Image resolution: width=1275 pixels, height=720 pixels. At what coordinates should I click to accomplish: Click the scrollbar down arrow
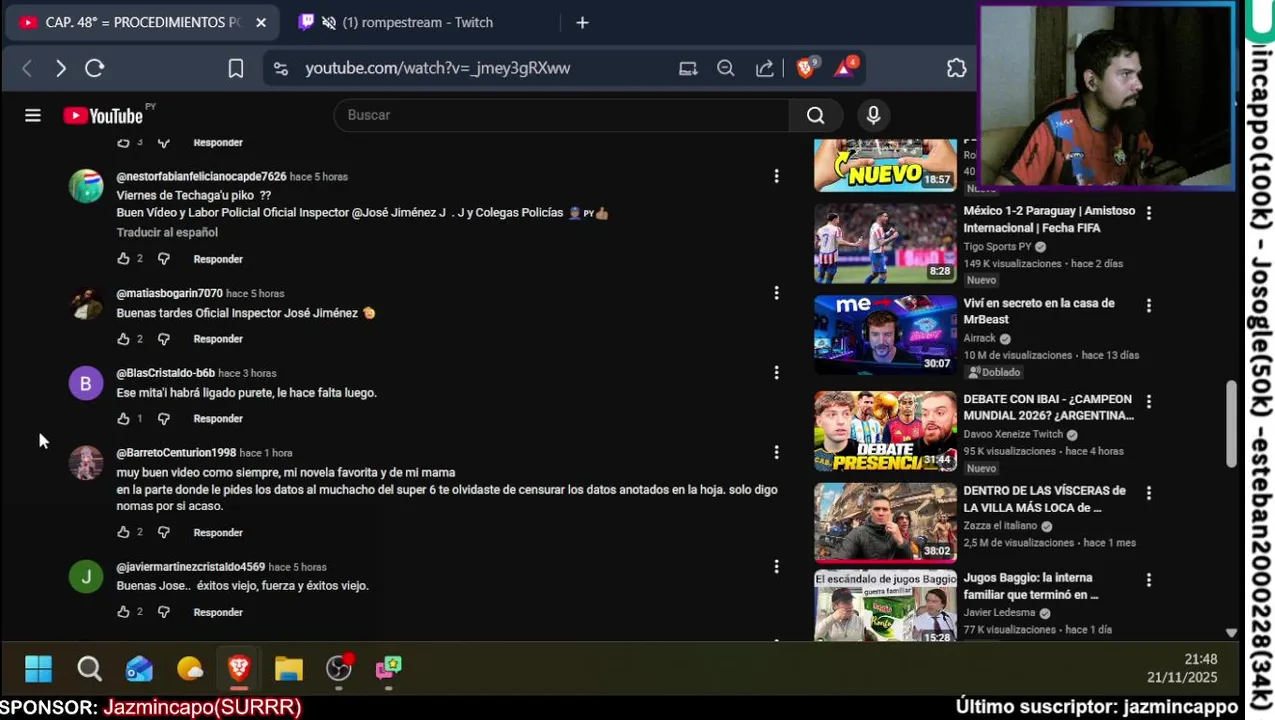(1231, 633)
